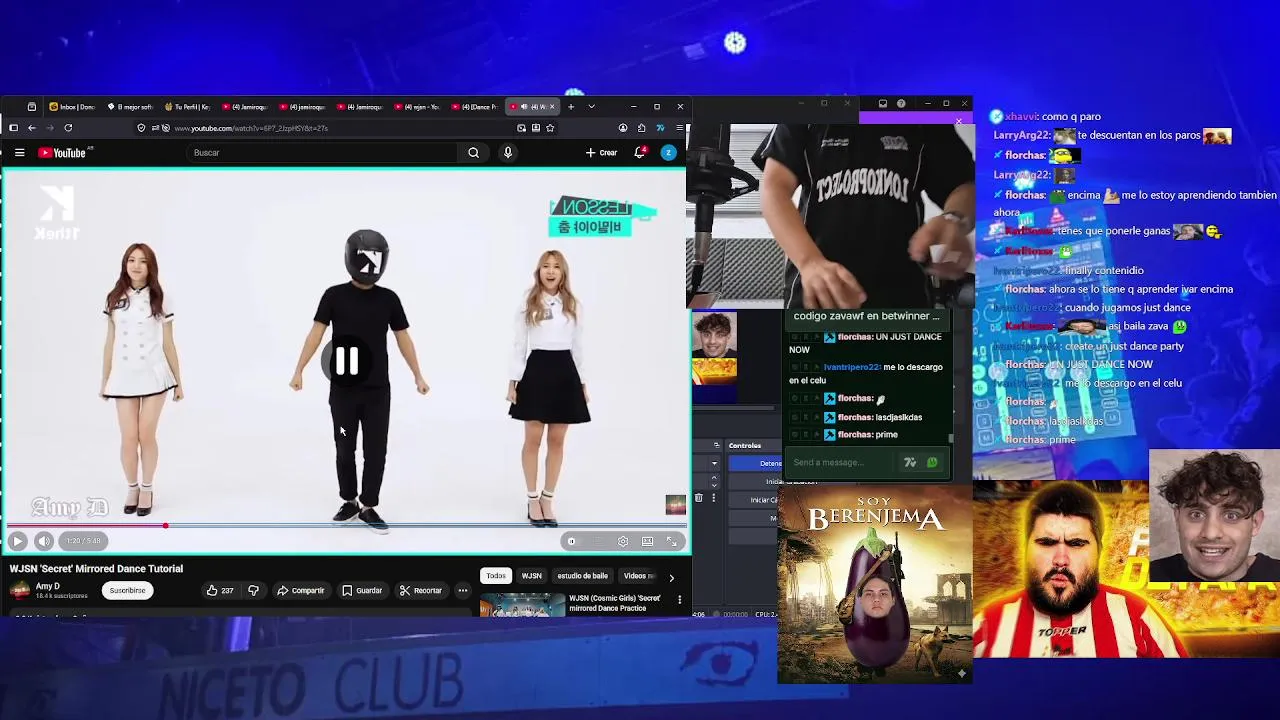Open the browser application hamburger menu
1280x720 pixels.
679,128
